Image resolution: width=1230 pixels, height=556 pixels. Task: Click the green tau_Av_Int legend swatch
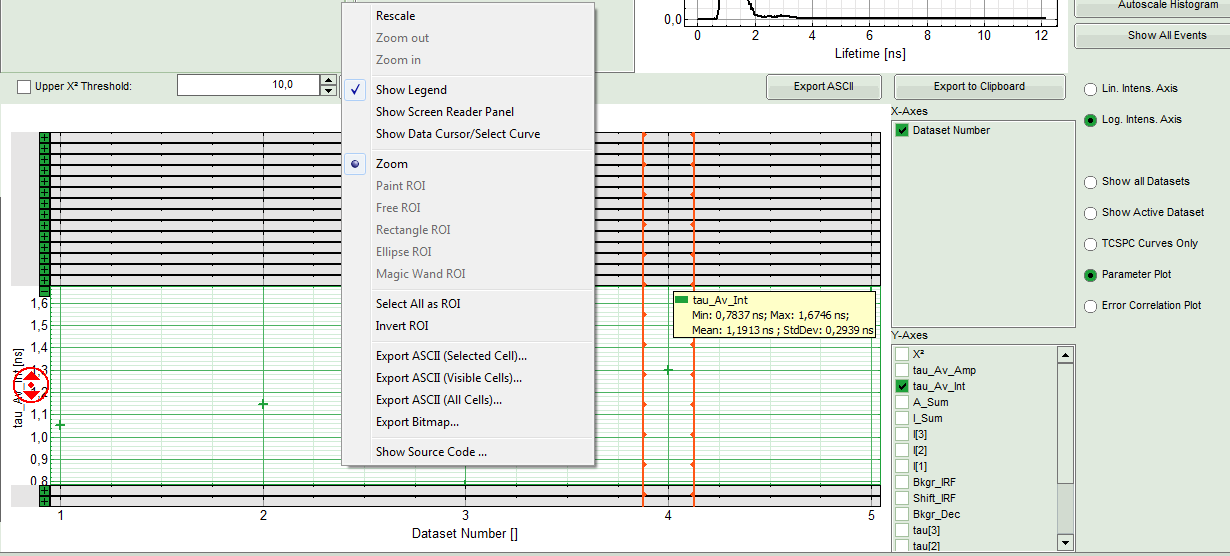681,300
